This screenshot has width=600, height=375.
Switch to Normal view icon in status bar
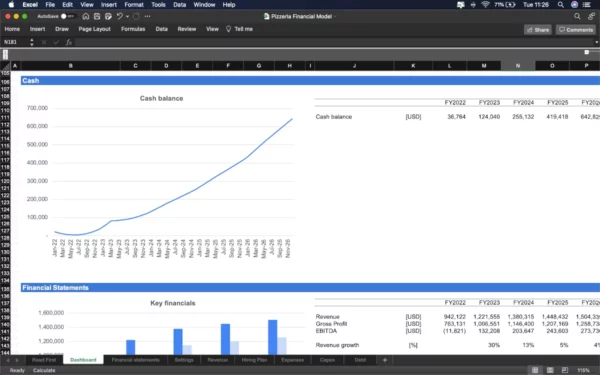535,370
